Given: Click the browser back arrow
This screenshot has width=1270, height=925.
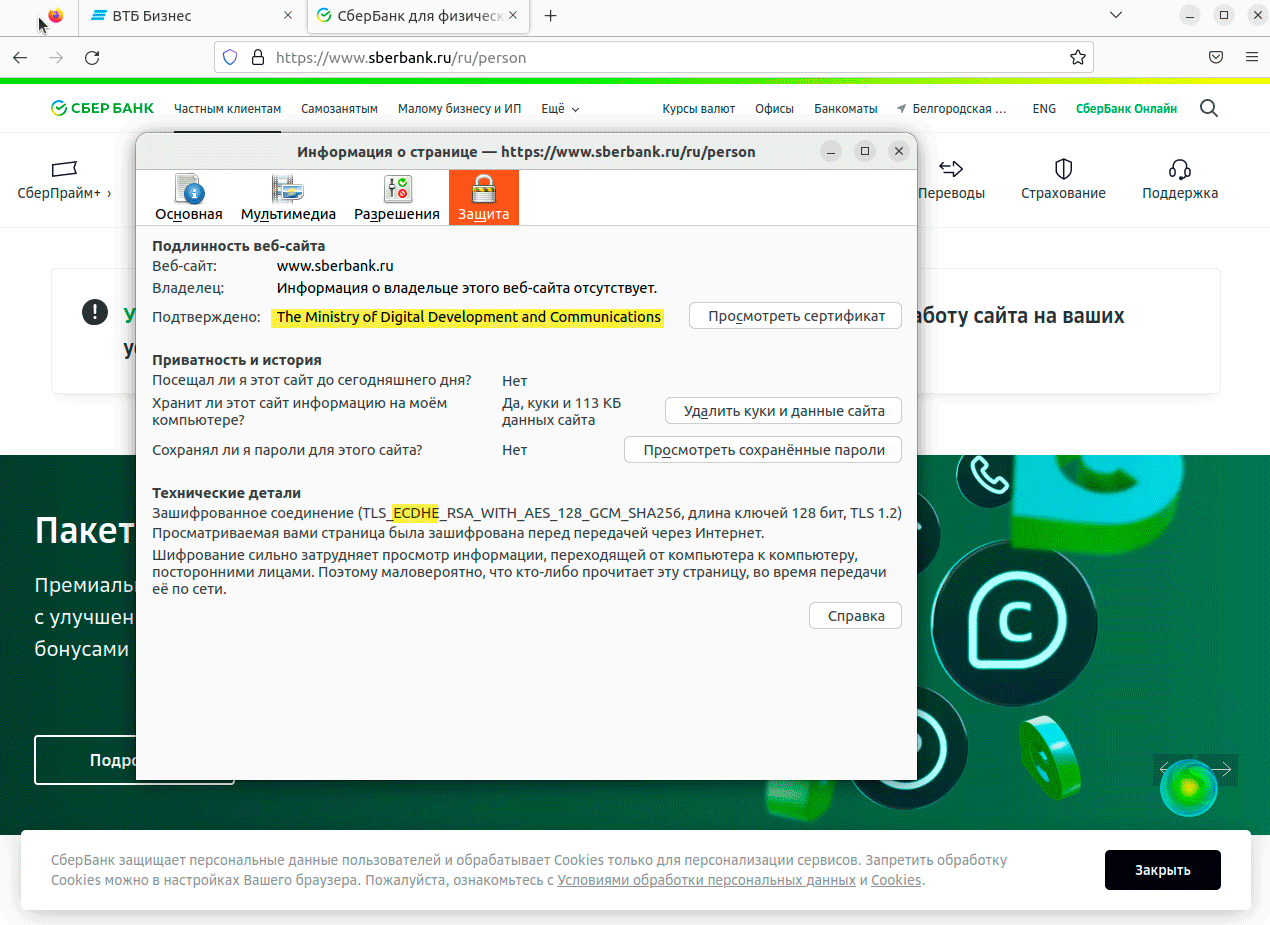Looking at the screenshot, I should point(20,58).
